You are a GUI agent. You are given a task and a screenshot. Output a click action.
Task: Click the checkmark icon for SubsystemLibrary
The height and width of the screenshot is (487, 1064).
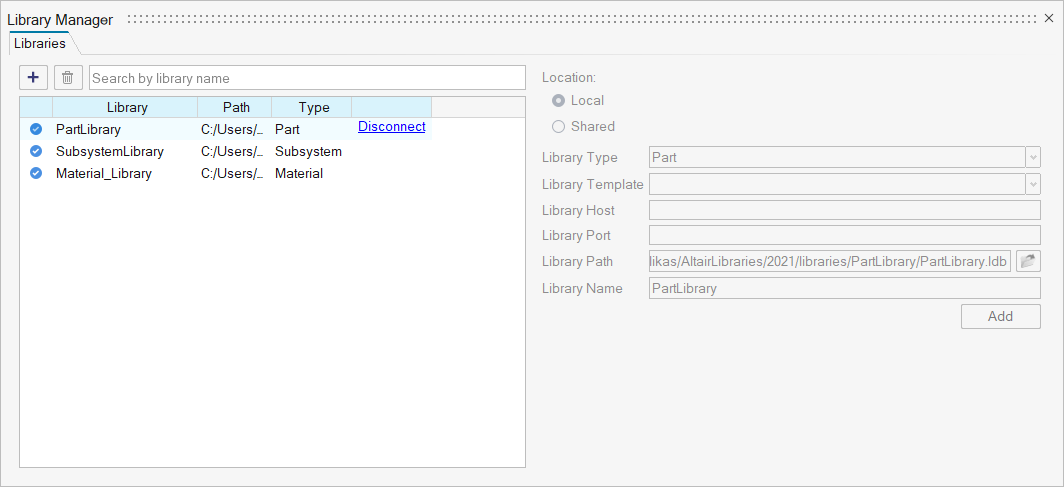coord(36,152)
